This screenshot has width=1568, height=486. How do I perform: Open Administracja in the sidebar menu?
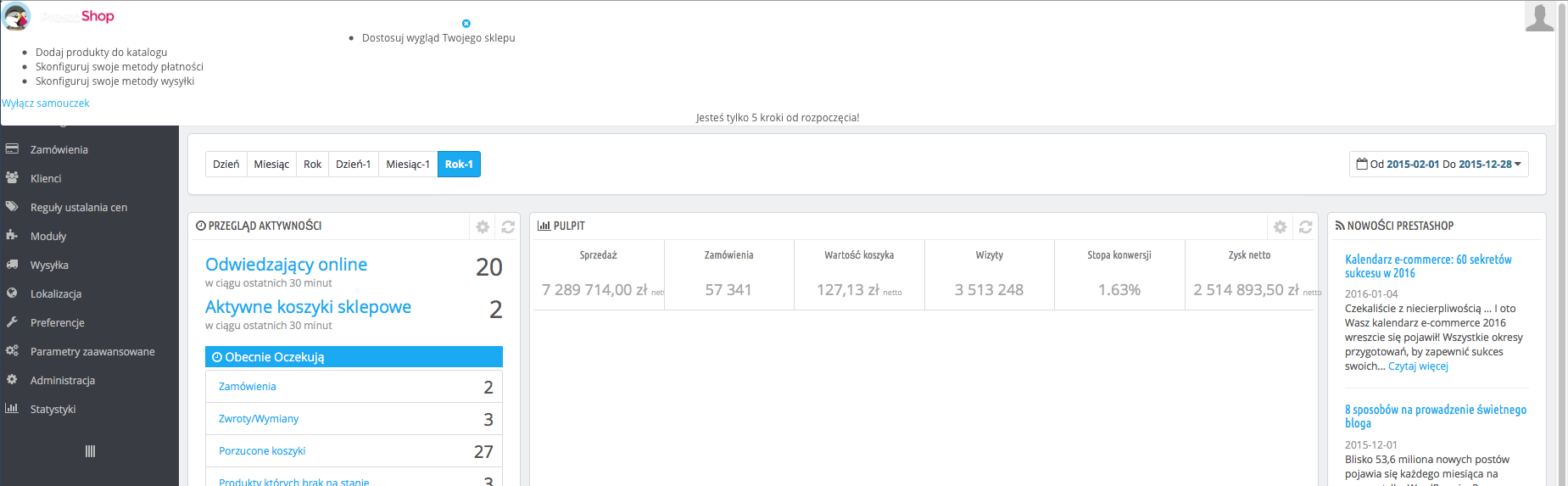point(63,381)
